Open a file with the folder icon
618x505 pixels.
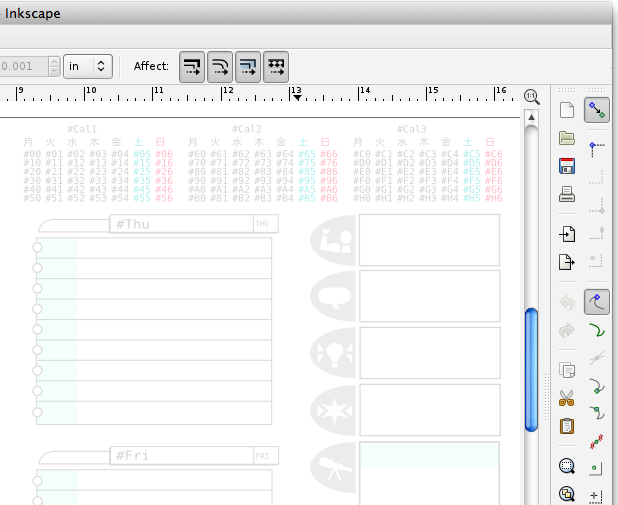coord(567,138)
